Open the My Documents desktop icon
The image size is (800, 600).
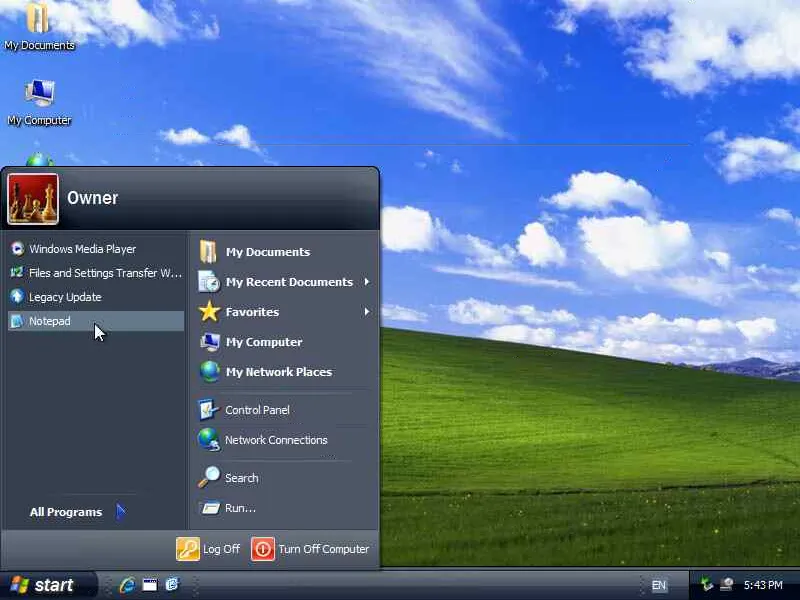(x=38, y=27)
